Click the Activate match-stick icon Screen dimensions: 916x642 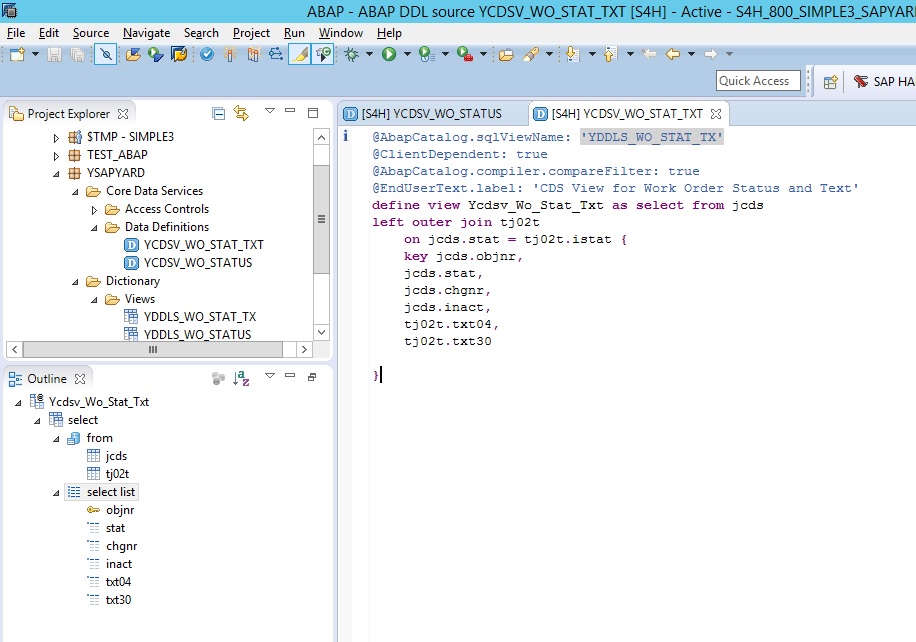[230, 54]
